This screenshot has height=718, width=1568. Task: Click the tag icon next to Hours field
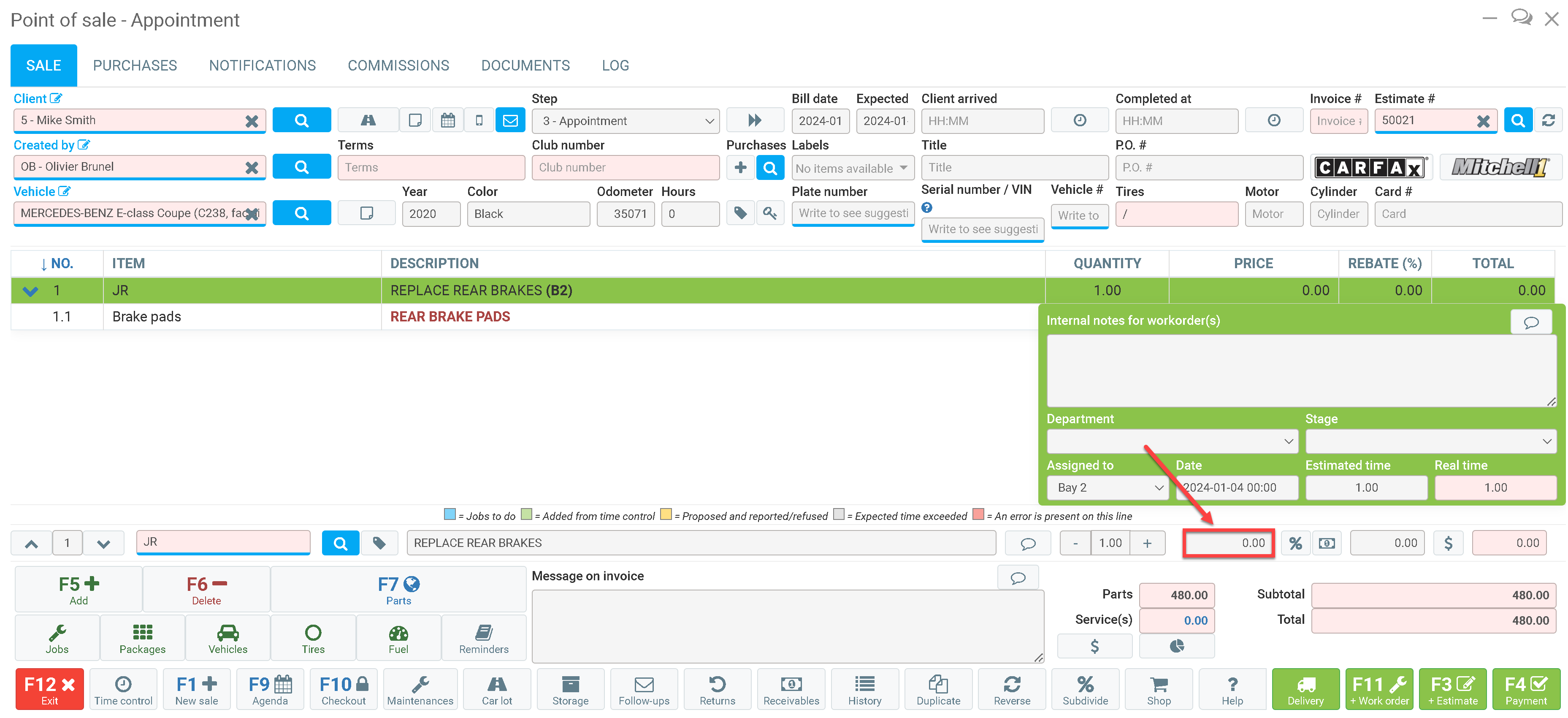[740, 213]
